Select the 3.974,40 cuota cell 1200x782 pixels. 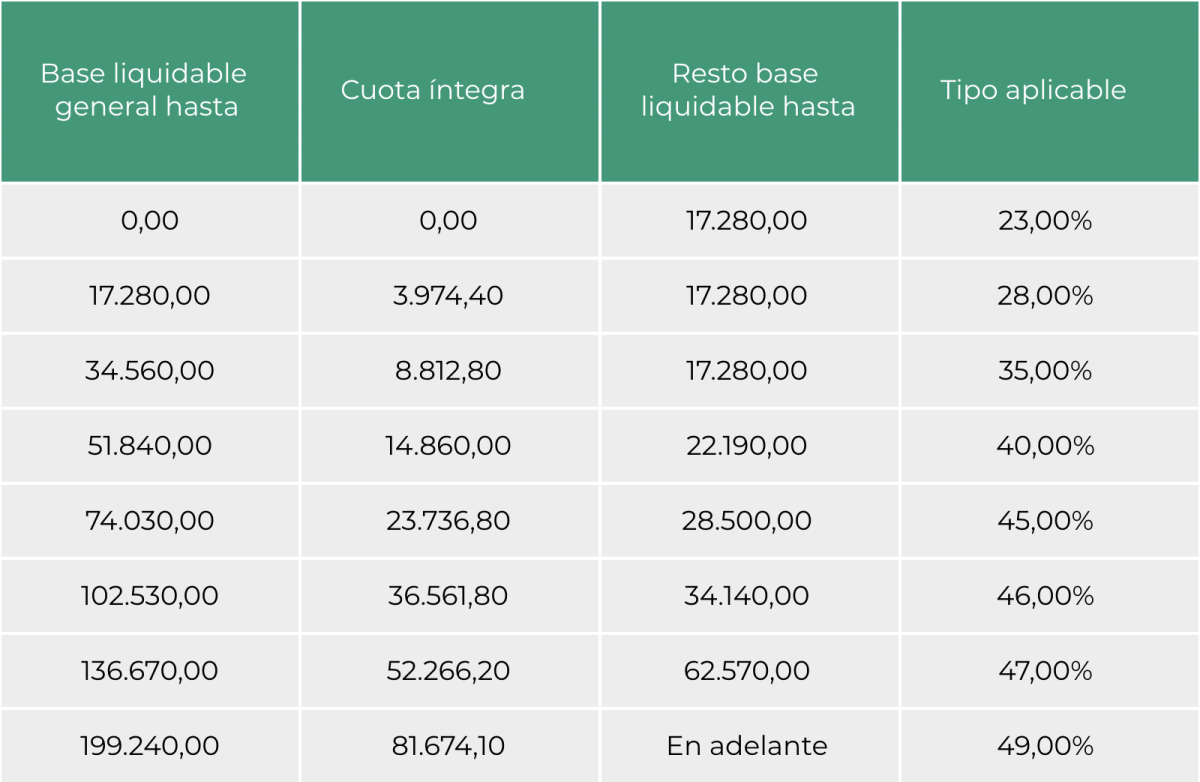click(x=450, y=296)
